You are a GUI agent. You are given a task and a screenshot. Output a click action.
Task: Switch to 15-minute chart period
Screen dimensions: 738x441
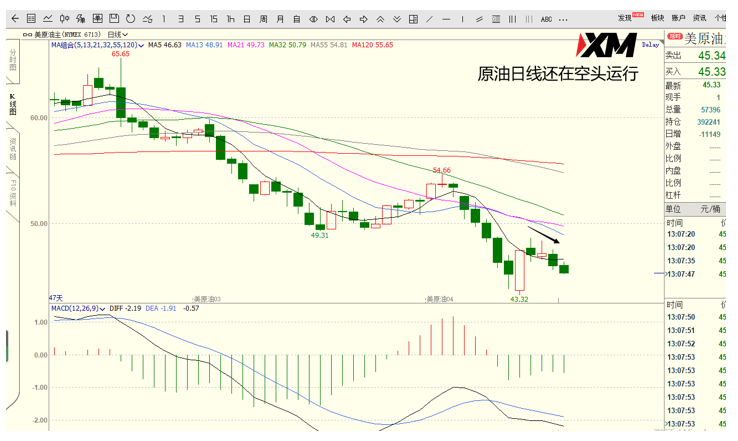pos(214,18)
